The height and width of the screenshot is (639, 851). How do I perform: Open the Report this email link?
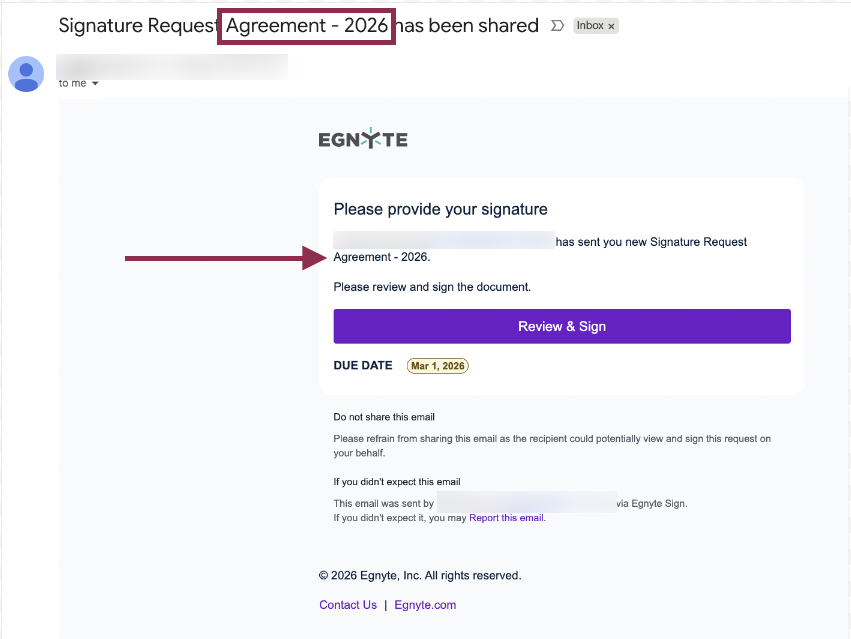tap(507, 518)
